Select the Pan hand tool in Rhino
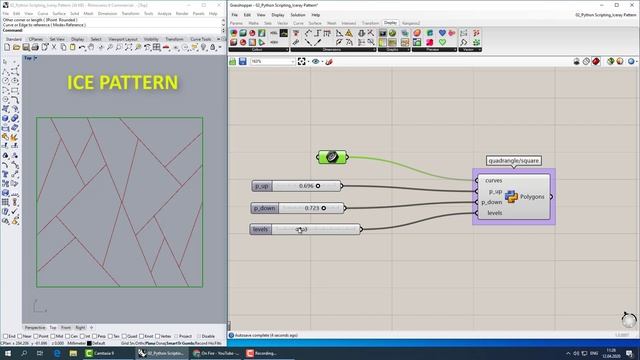The width and height of the screenshot is (640, 360). [x=91, y=47]
